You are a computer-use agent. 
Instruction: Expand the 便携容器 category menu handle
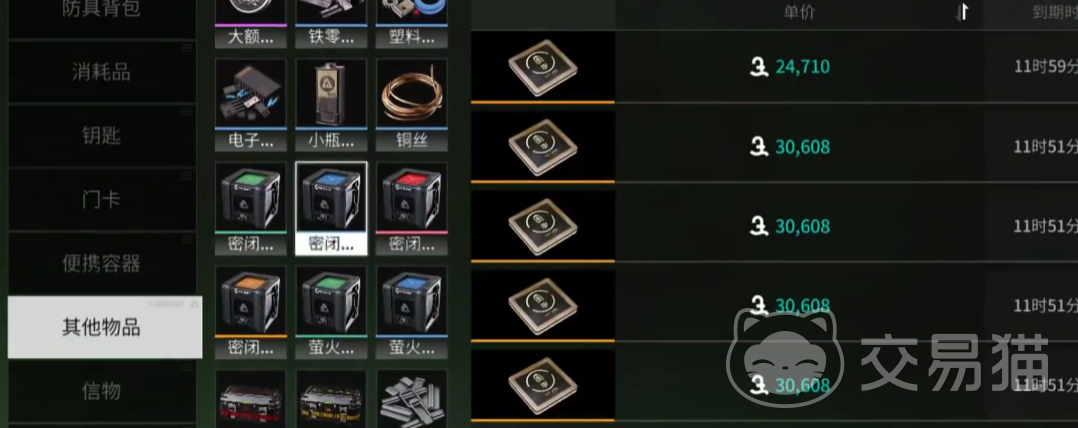click(186, 240)
